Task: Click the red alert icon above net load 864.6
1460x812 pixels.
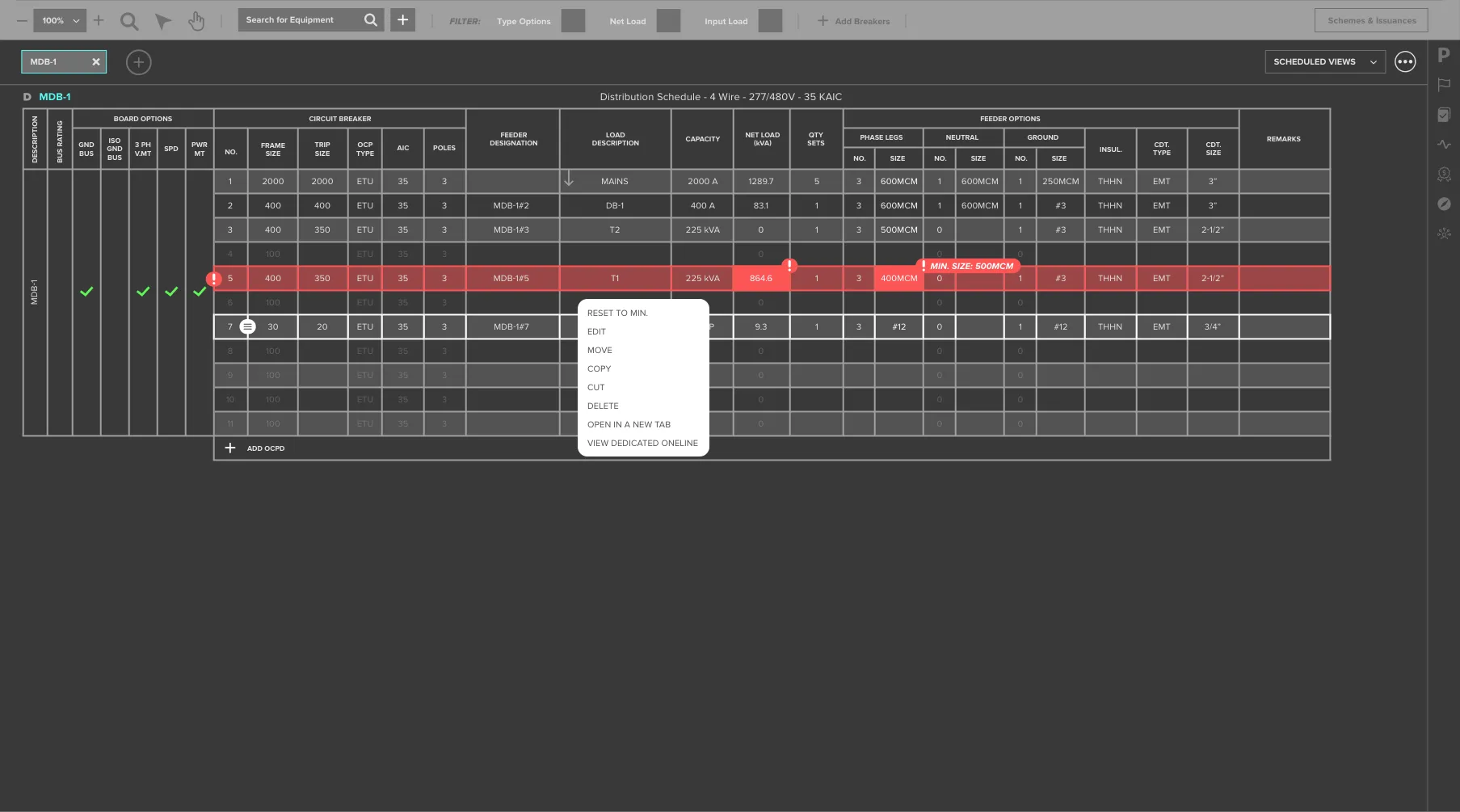Action: point(789,265)
